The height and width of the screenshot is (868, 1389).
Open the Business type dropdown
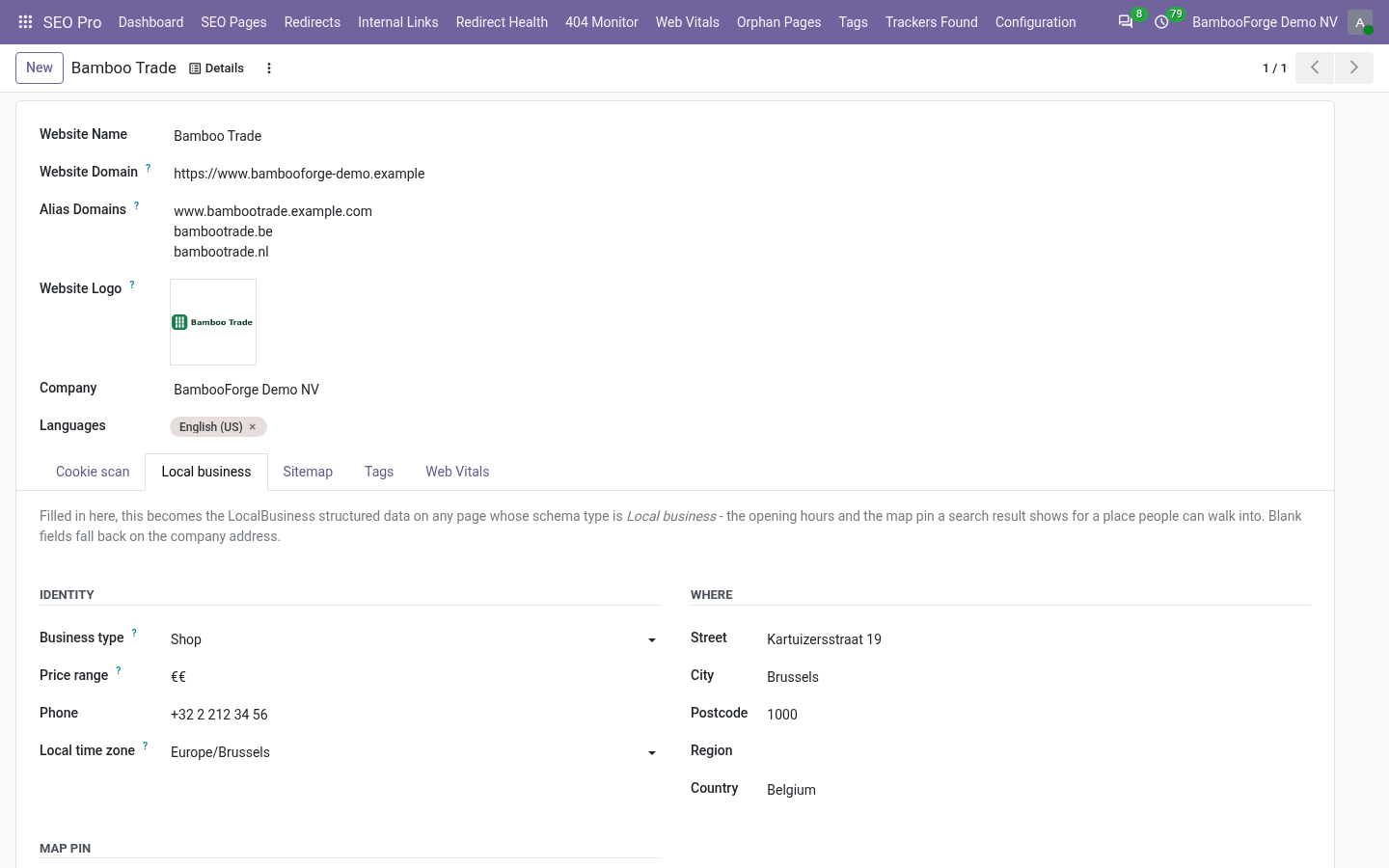tap(415, 639)
